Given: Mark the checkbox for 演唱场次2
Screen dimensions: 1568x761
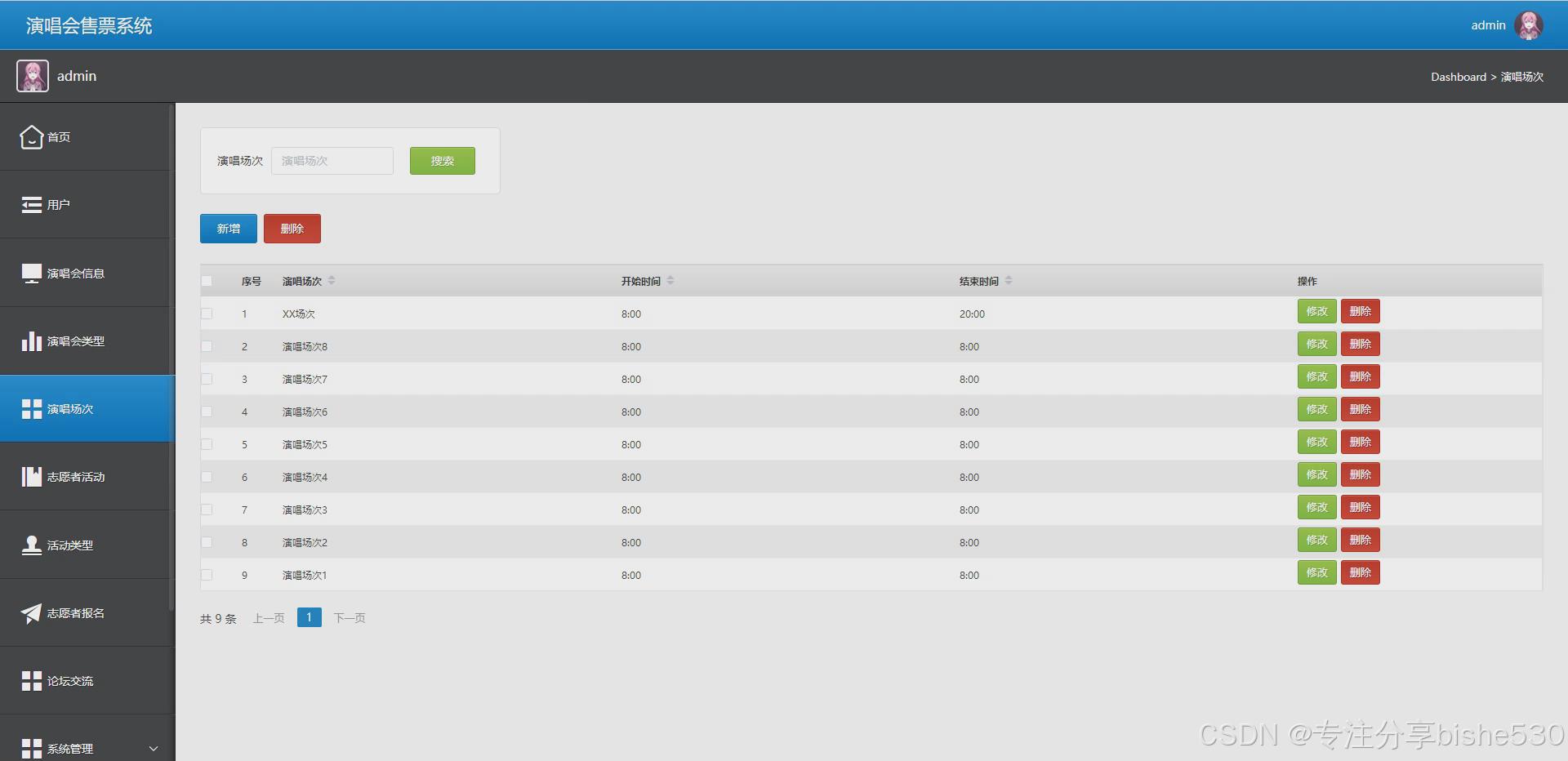Looking at the screenshot, I should pyautogui.click(x=207, y=542).
